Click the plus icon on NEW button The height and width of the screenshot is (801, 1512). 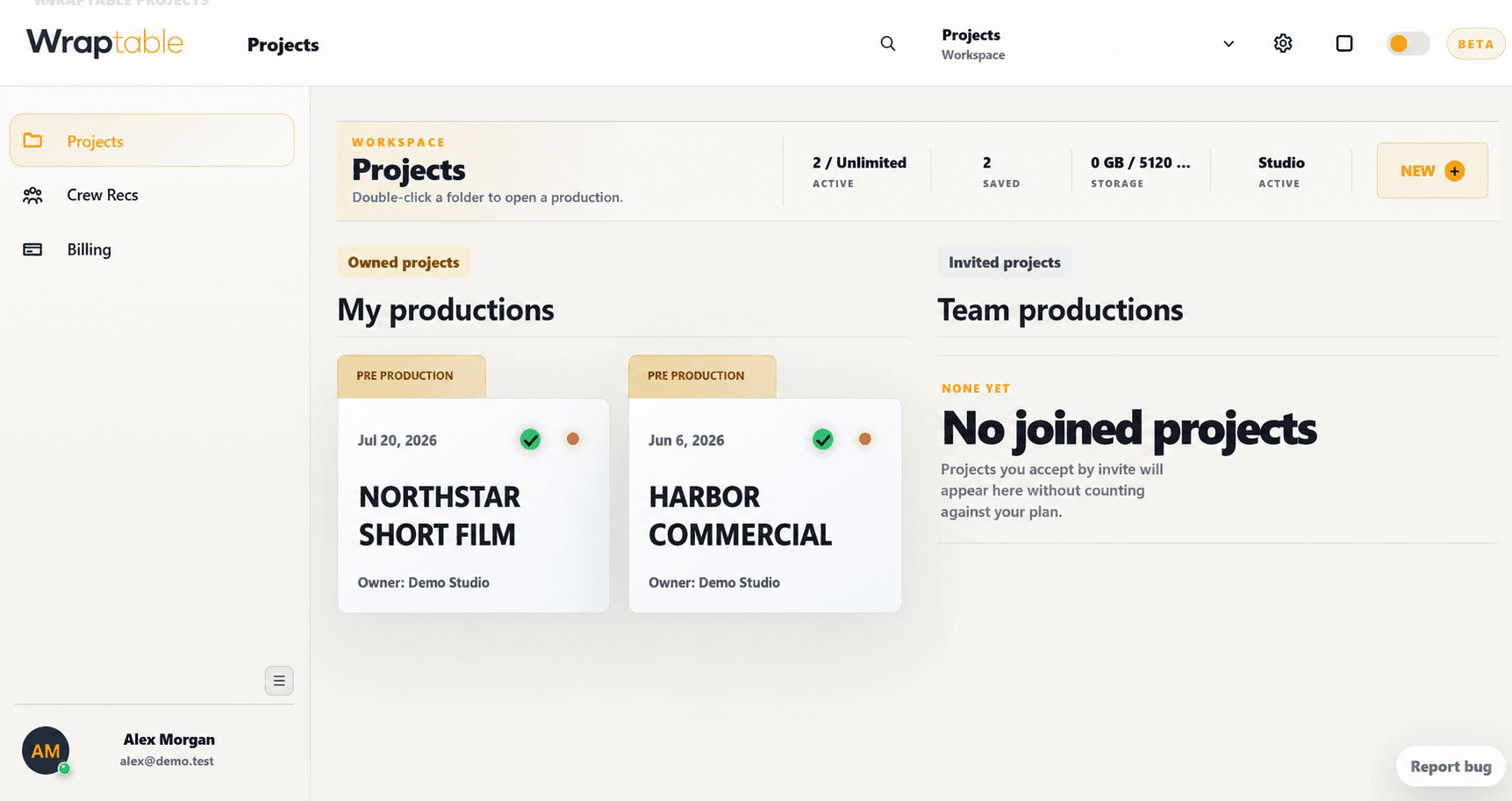click(1454, 171)
